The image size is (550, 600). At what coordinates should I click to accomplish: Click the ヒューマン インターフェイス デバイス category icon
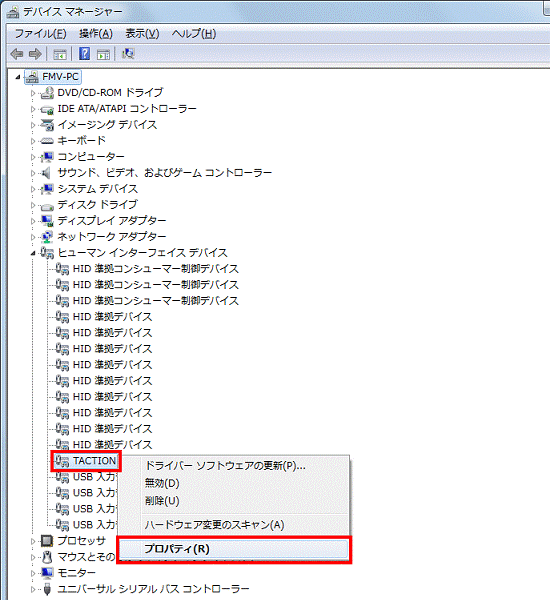[x=47, y=253]
